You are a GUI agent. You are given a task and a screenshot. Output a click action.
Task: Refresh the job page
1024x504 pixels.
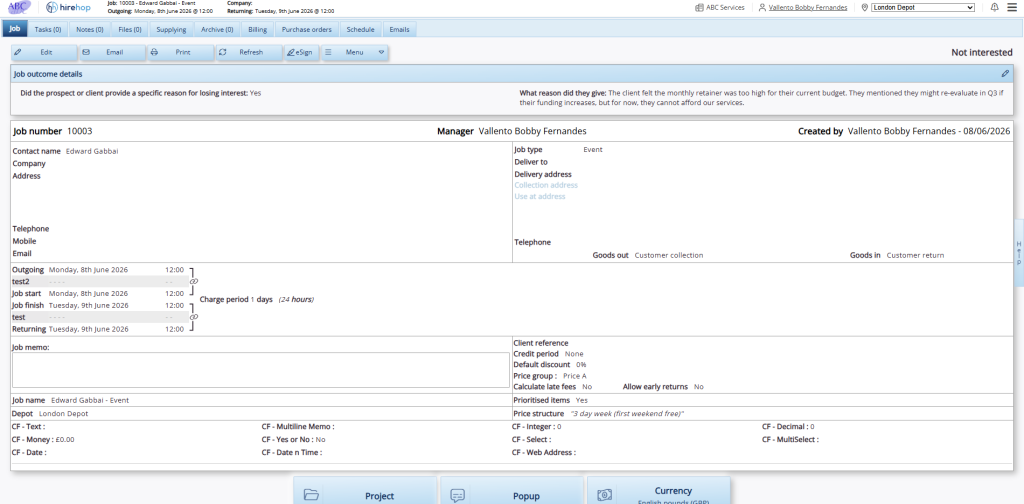click(248, 52)
